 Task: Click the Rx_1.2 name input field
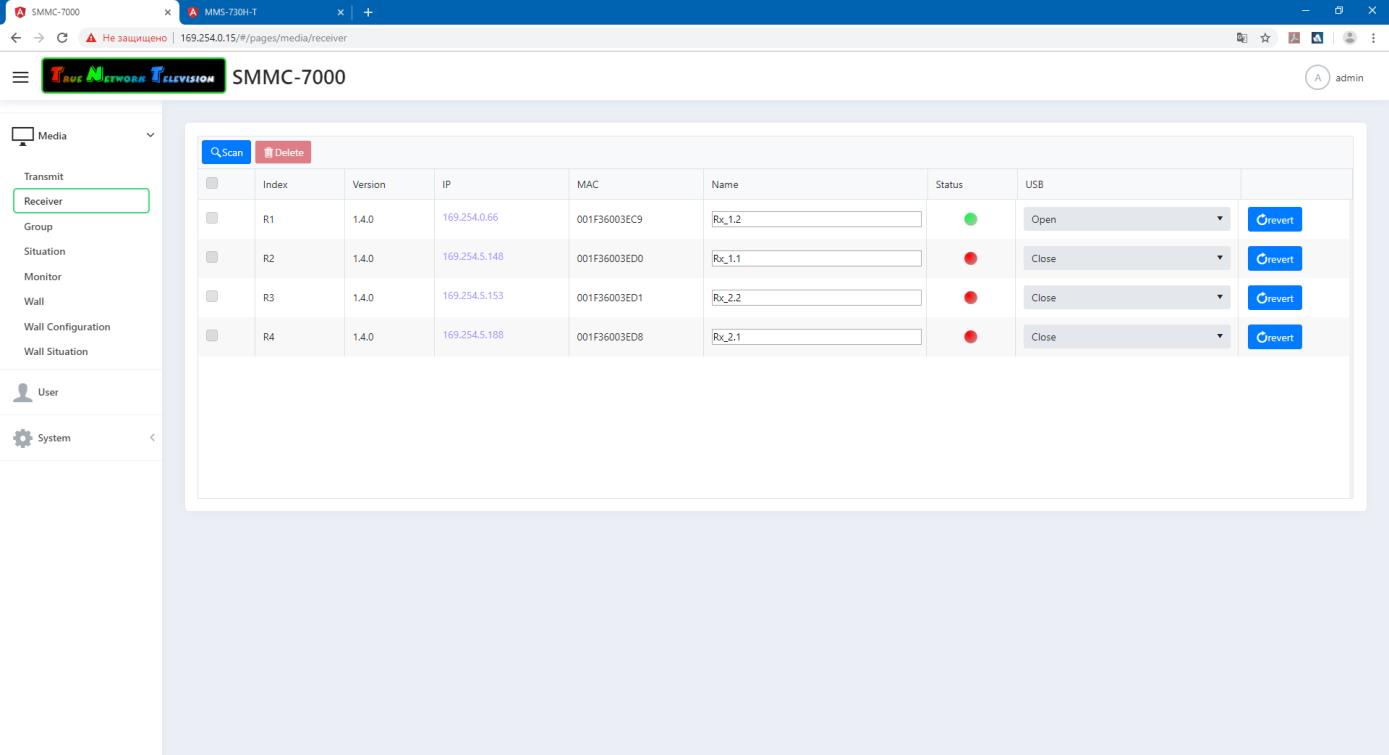(x=814, y=220)
